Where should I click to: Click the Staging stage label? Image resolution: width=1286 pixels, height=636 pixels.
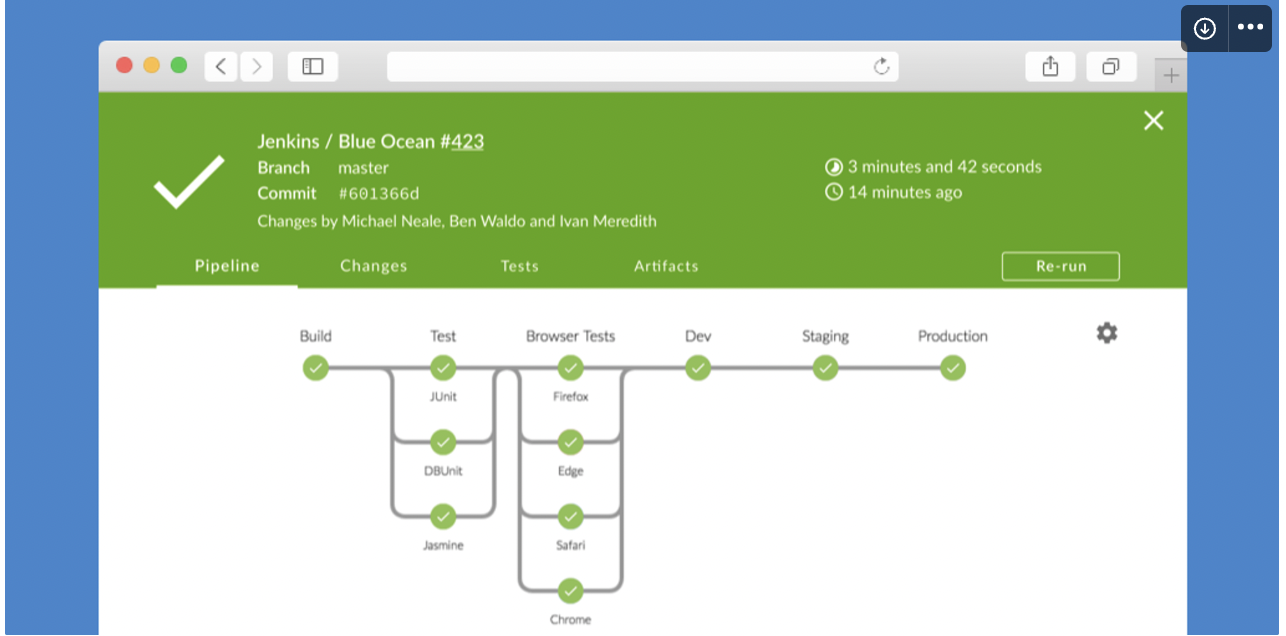tap(825, 336)
